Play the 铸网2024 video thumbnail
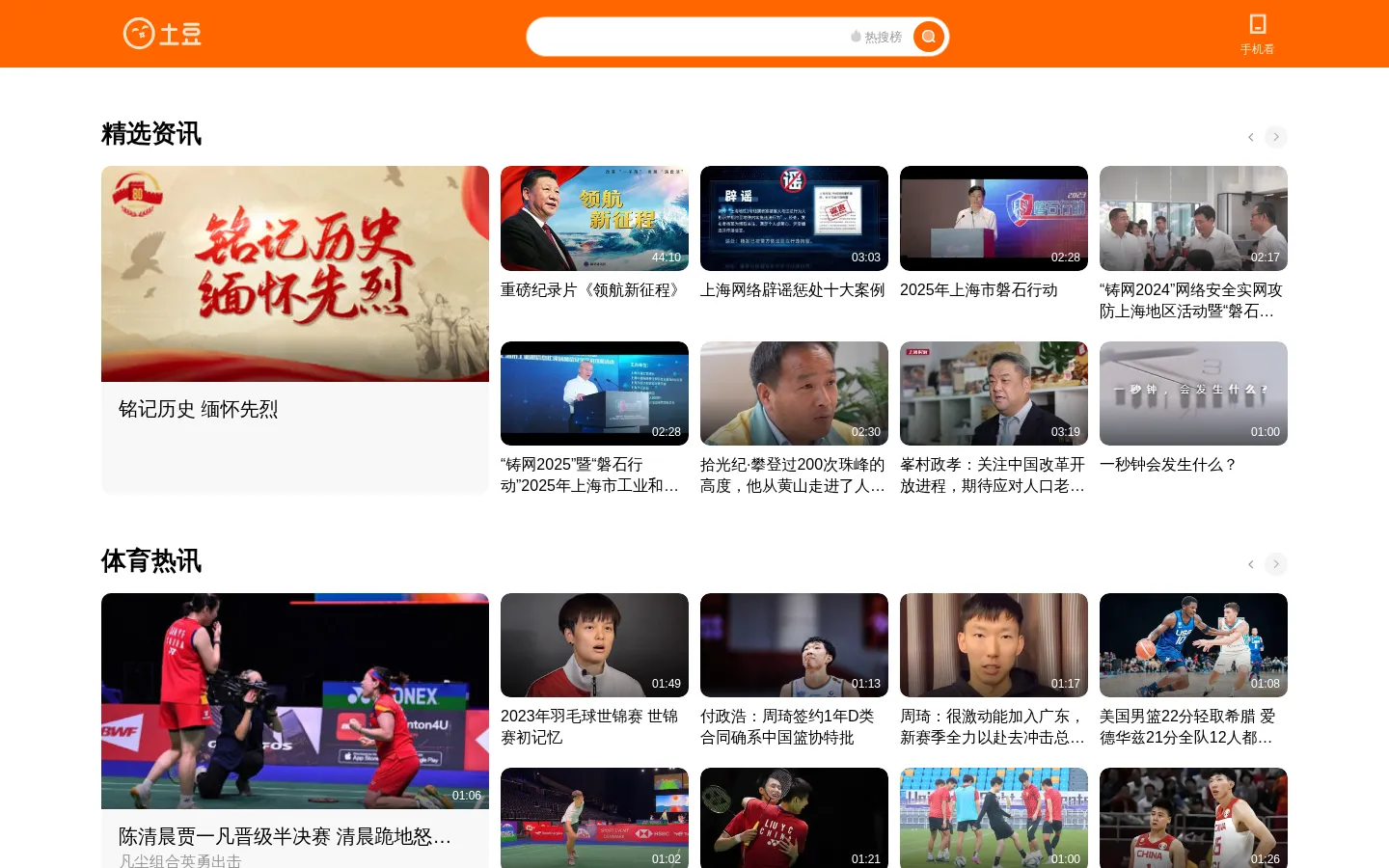1389x868 pixels. tap(1193, 218)
